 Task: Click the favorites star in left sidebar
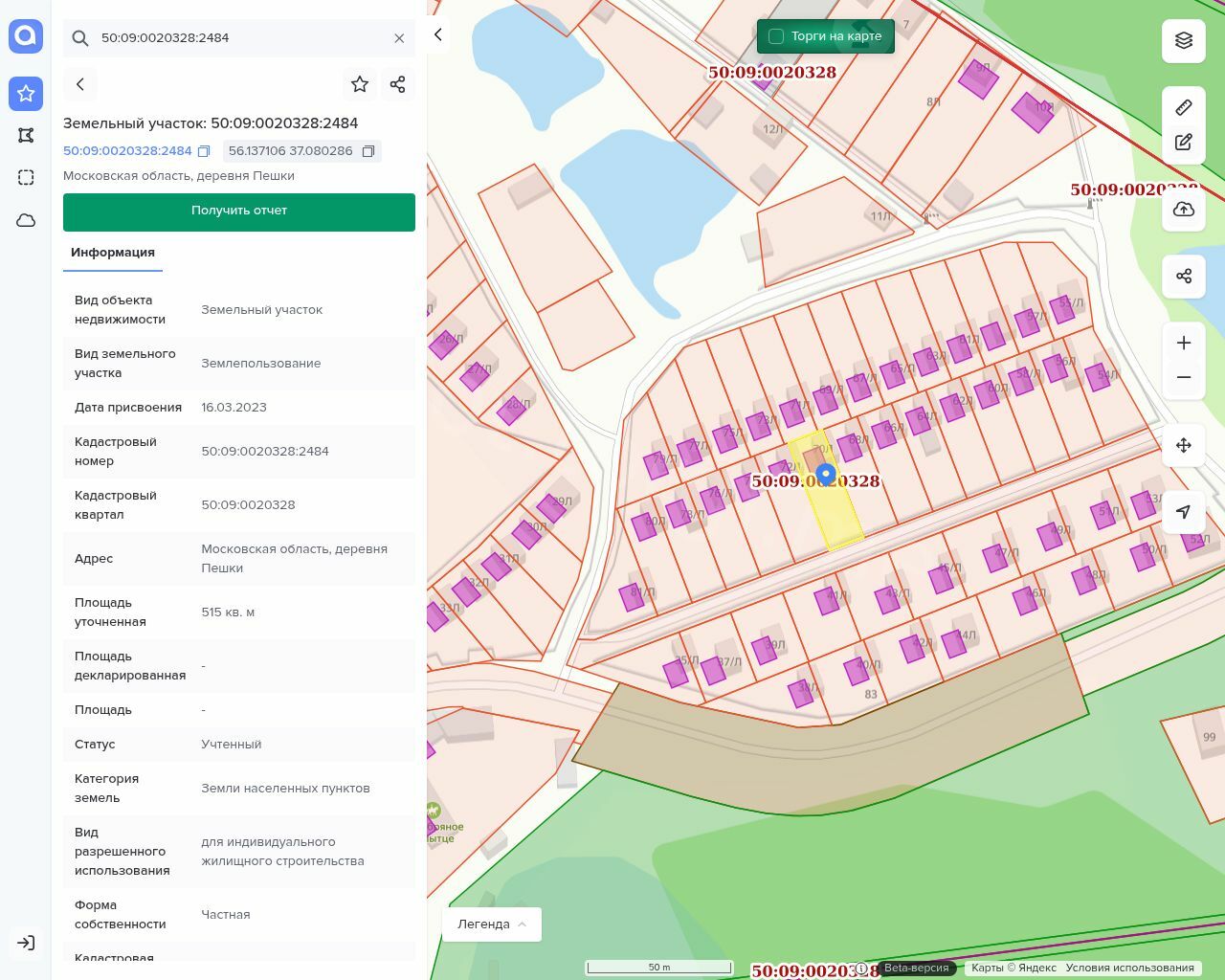point(26,93)
